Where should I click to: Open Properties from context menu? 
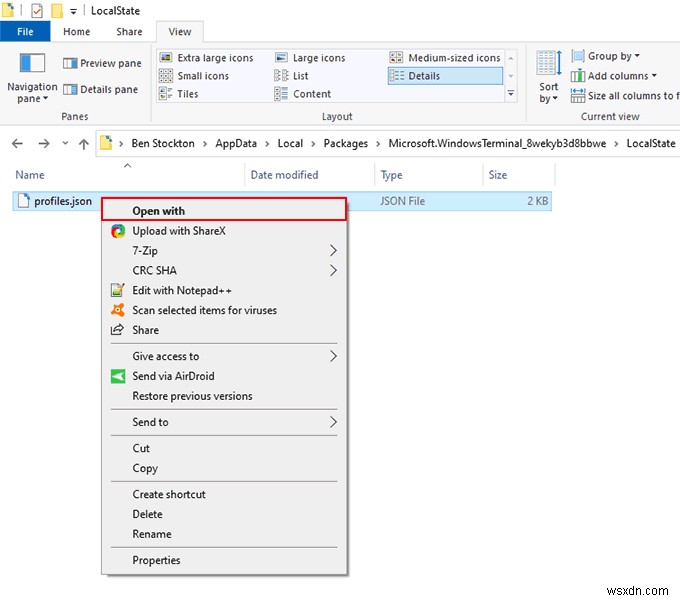224,560
